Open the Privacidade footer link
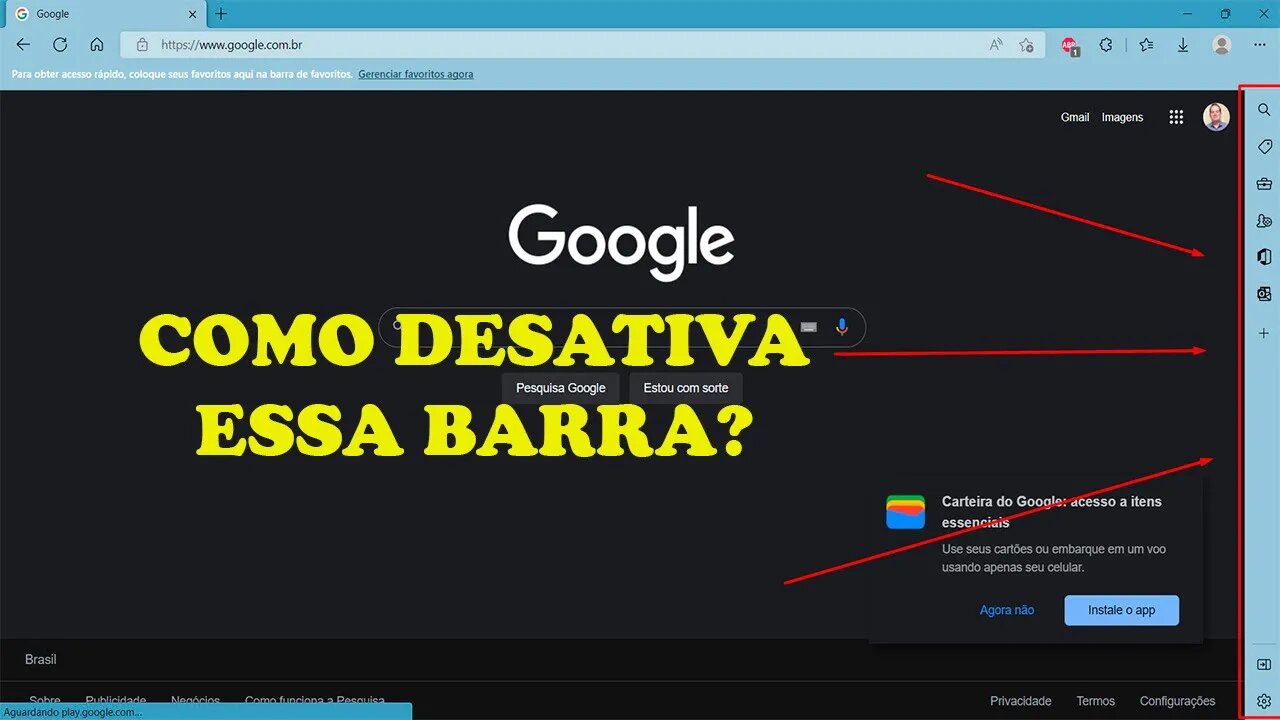This screenshot has width=1280, height=720. click(1020, 701)
